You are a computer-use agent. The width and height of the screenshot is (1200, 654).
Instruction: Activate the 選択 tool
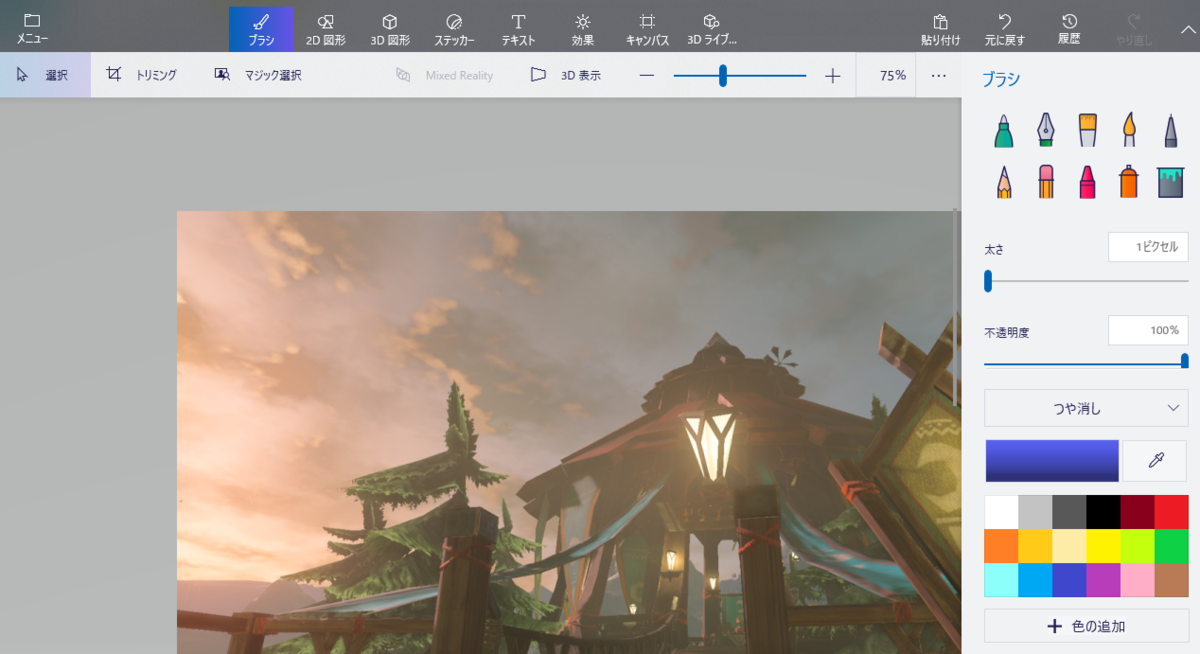click(45, 75)
